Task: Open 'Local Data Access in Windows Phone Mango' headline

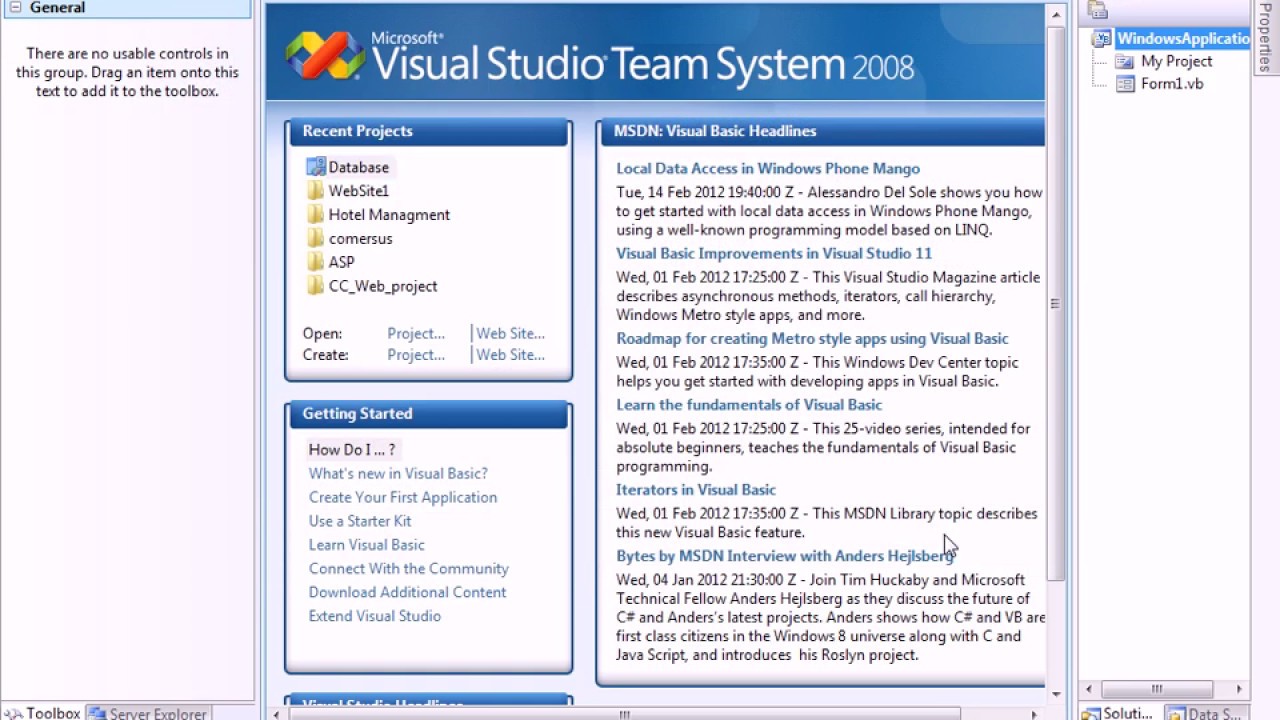Action: pos(768,169)
